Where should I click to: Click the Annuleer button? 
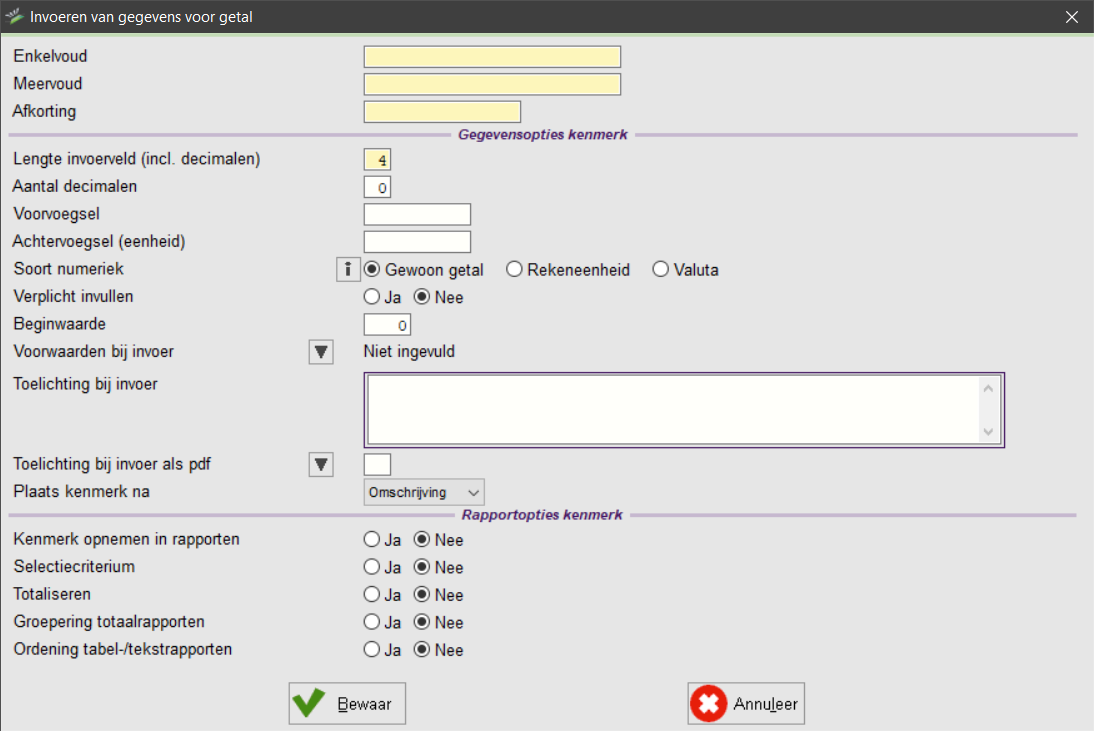point(746,704)
